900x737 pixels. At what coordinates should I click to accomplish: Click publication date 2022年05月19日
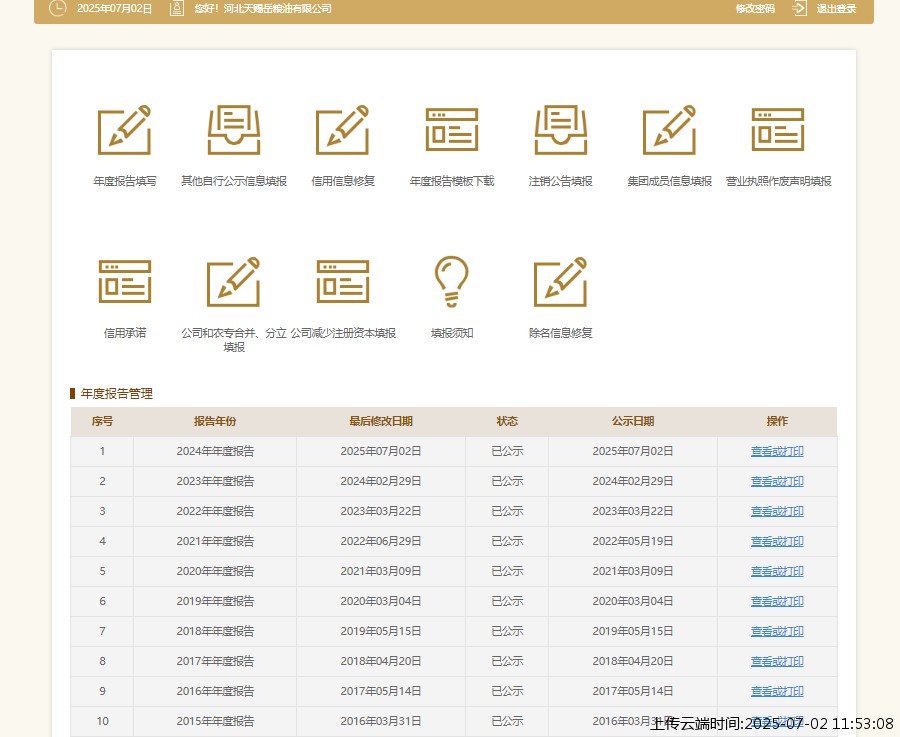coord(633,541)
